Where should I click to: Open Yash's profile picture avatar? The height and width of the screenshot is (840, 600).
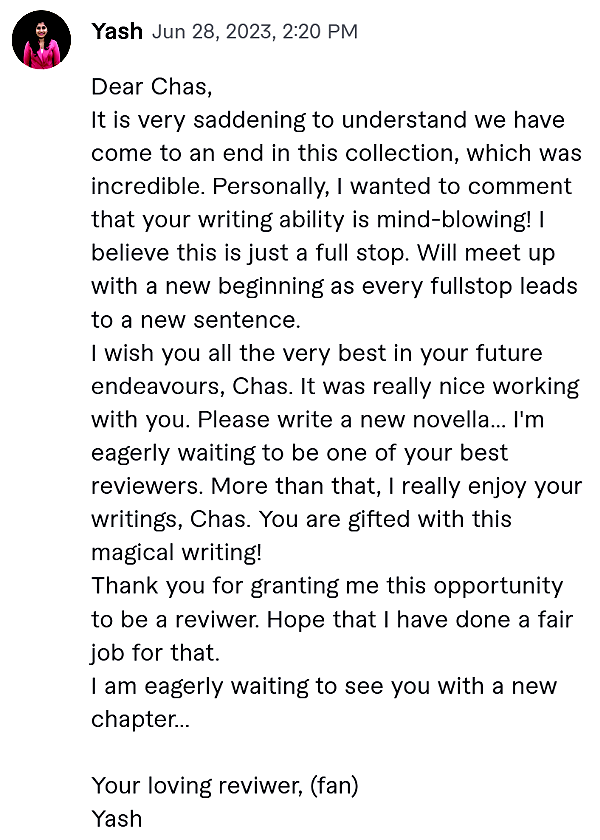coord(41,39)
